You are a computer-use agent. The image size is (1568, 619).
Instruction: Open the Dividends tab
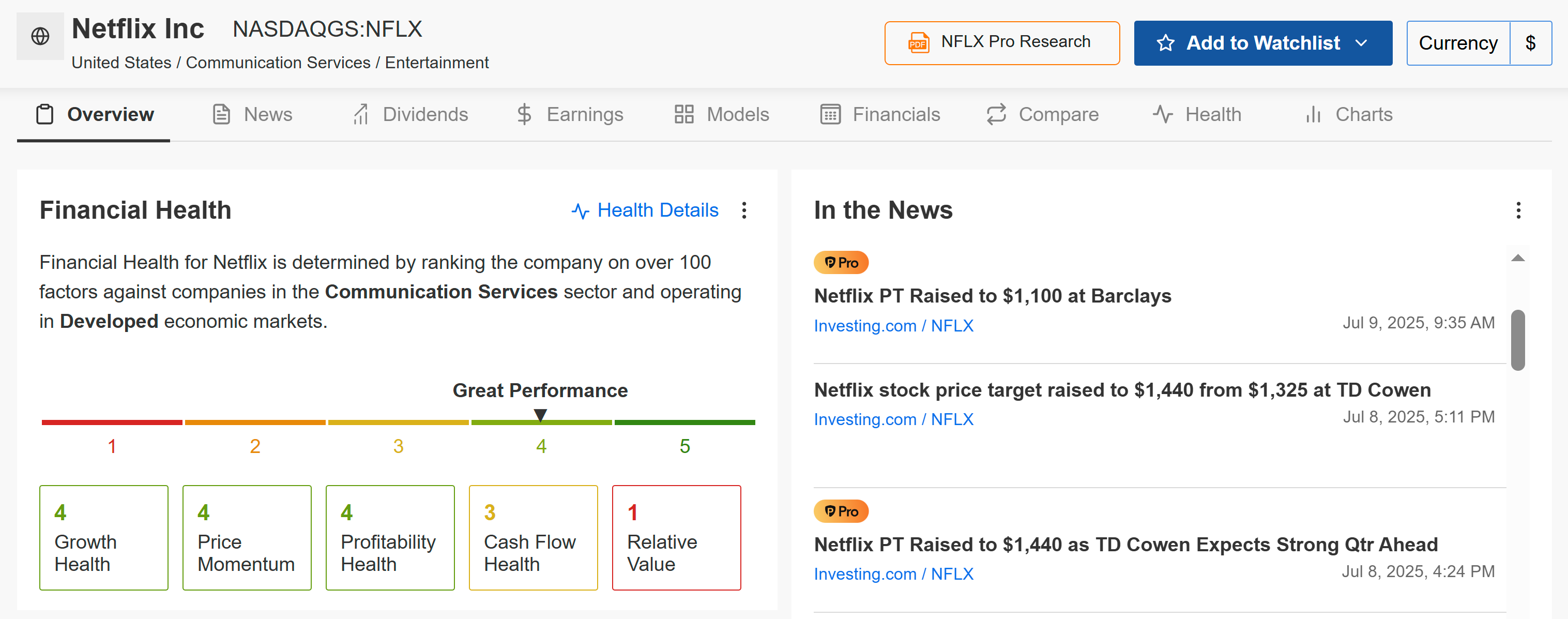point(410,114)
